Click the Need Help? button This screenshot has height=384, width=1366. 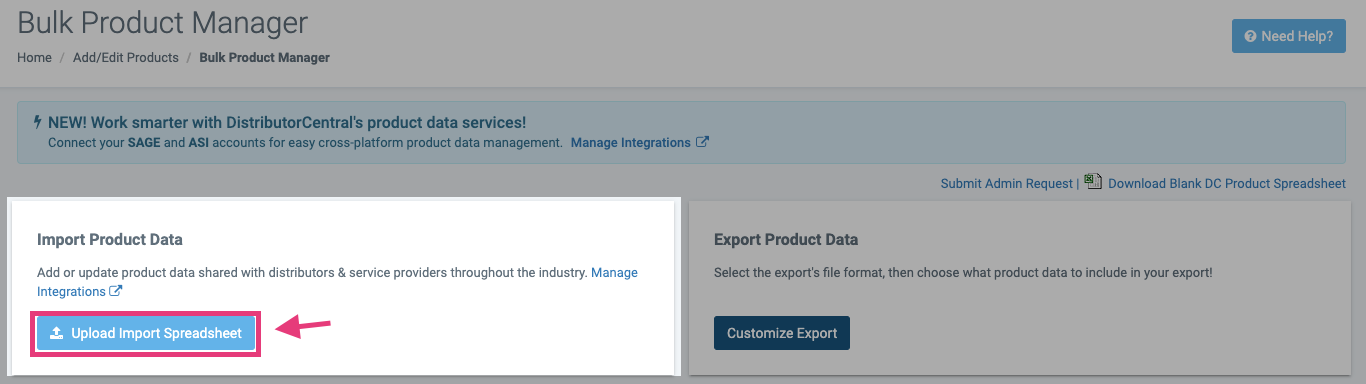[1288, 36]
